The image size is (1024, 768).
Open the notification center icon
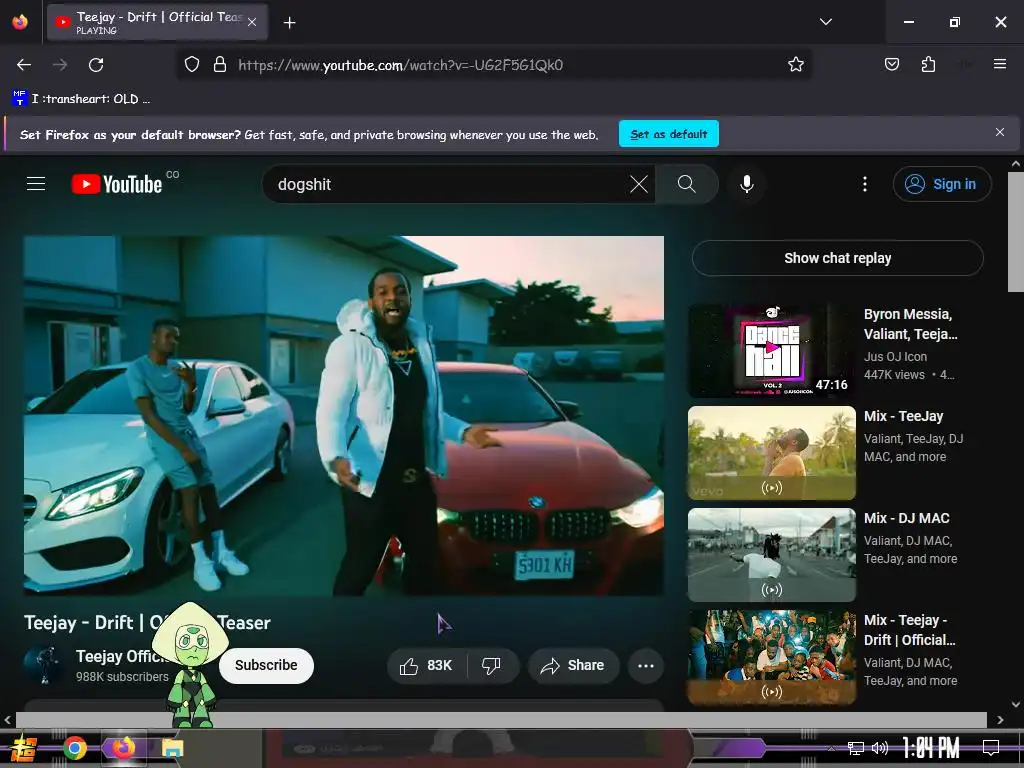tap(991, 748)
